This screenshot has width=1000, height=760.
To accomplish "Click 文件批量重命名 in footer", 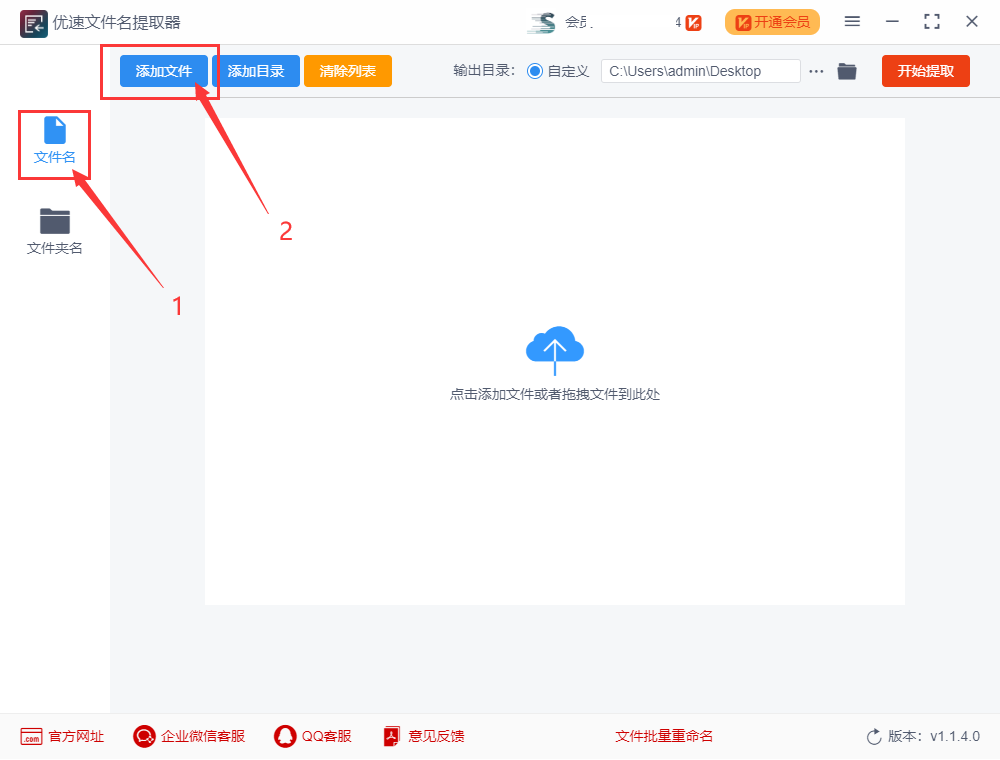I will tap(664, 736).
